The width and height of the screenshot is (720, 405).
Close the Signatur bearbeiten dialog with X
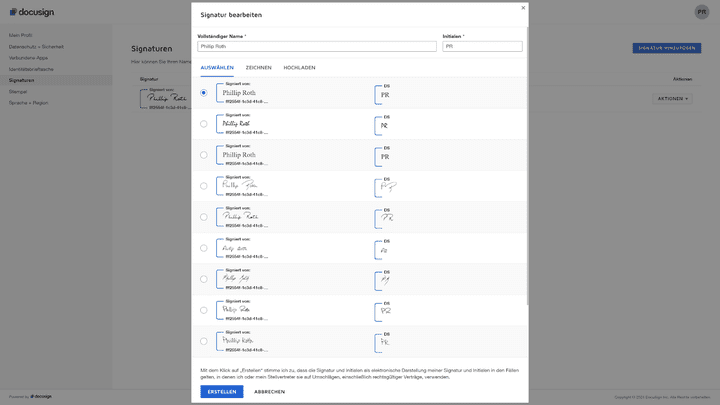(522, 8)
